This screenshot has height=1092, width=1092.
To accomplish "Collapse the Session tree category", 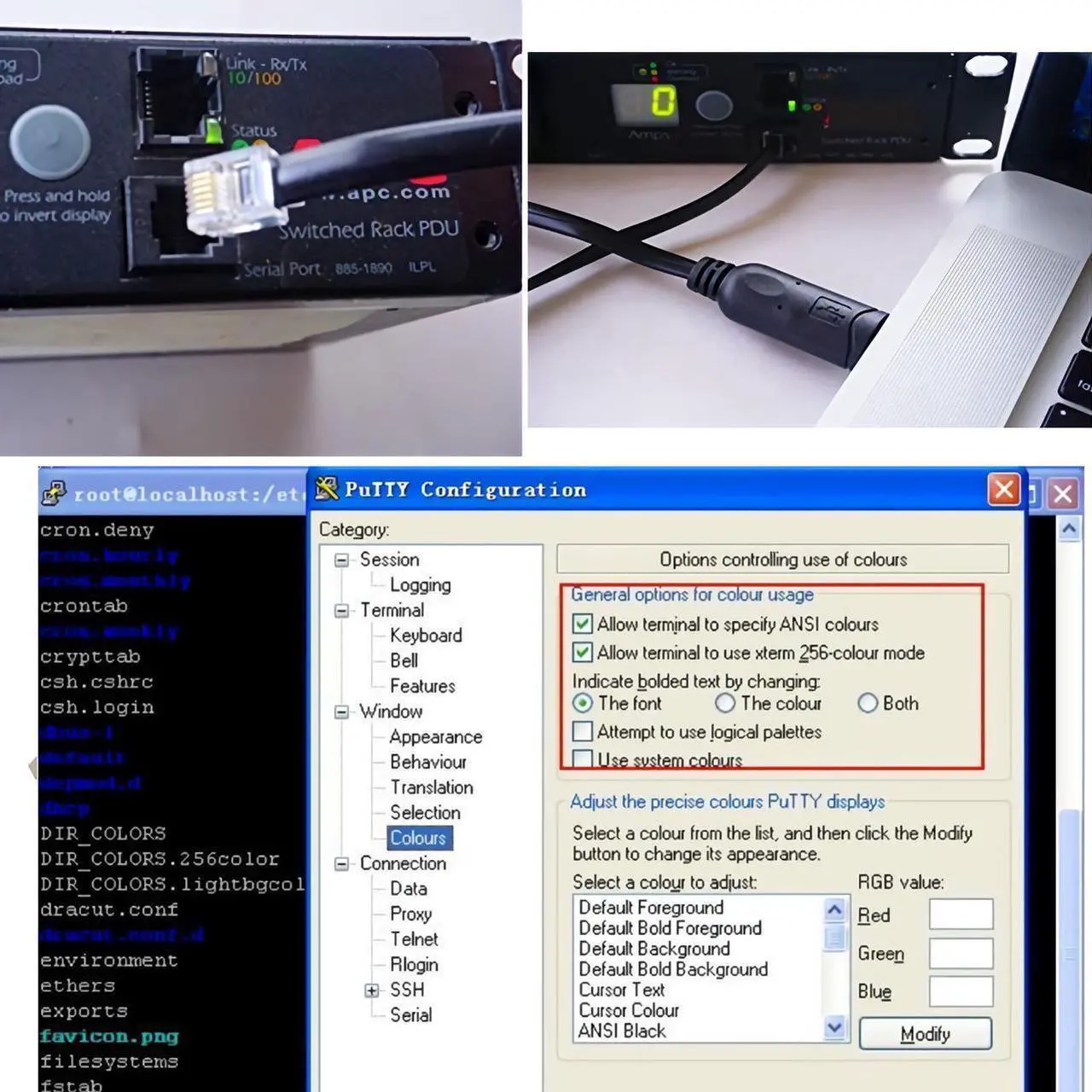I will 342,561.
